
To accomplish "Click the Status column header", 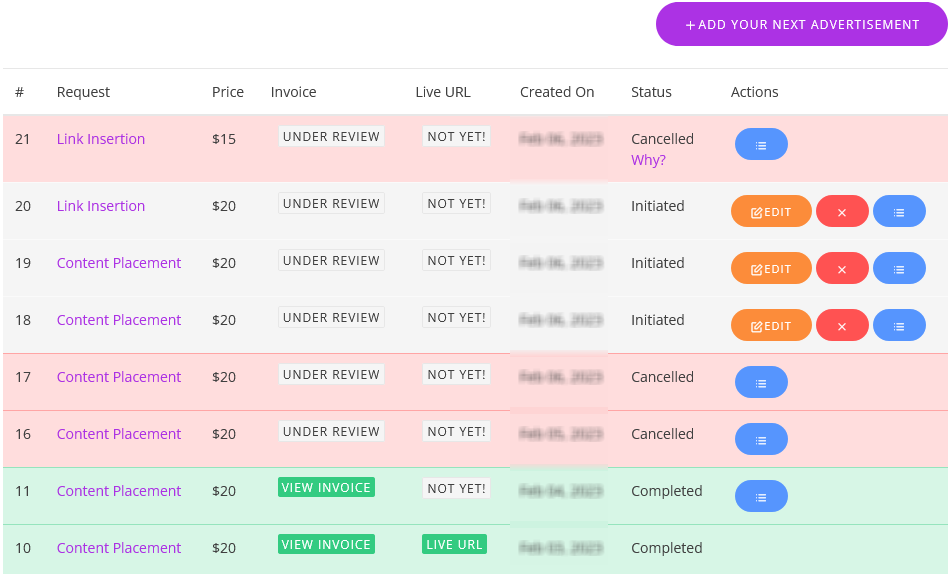I will [651, 91].
